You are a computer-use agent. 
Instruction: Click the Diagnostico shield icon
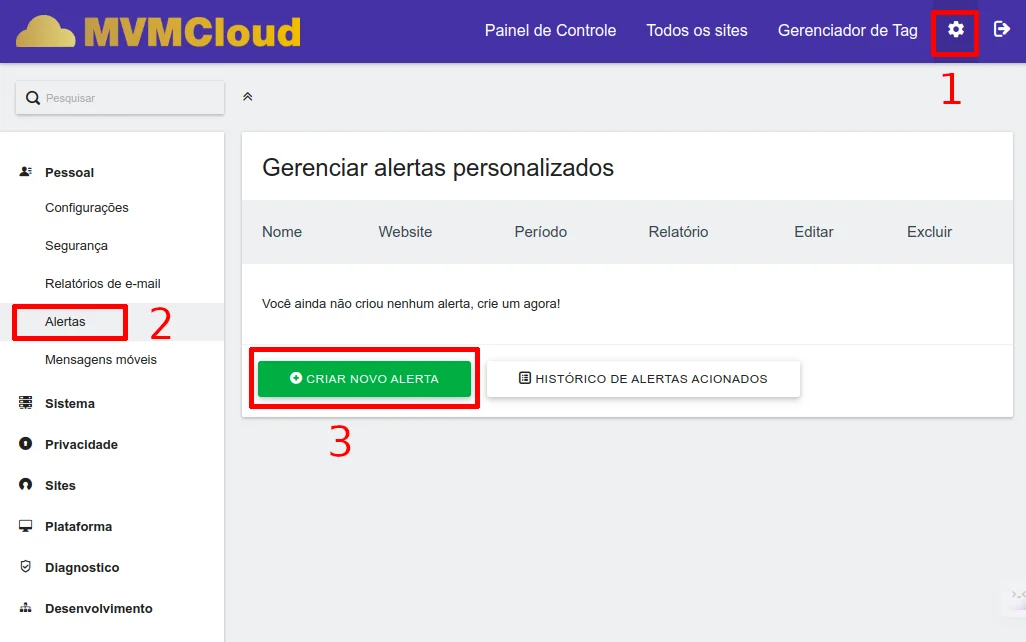pos(26,567)
